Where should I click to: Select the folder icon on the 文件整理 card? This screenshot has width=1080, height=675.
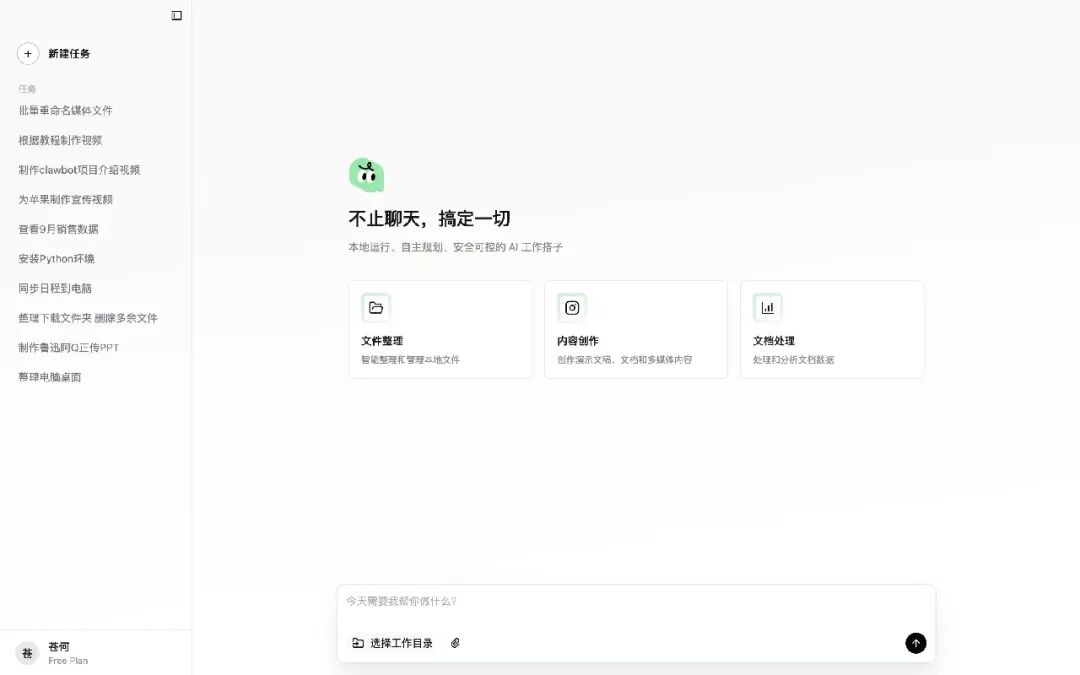(374, 307)
